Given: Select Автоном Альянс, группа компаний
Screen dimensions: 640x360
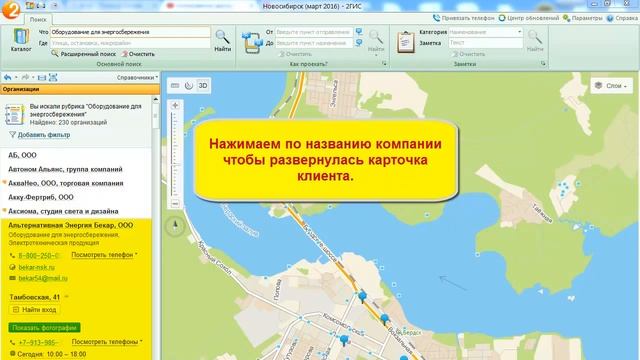Looking at the screenshot, I should pos(65,169).
